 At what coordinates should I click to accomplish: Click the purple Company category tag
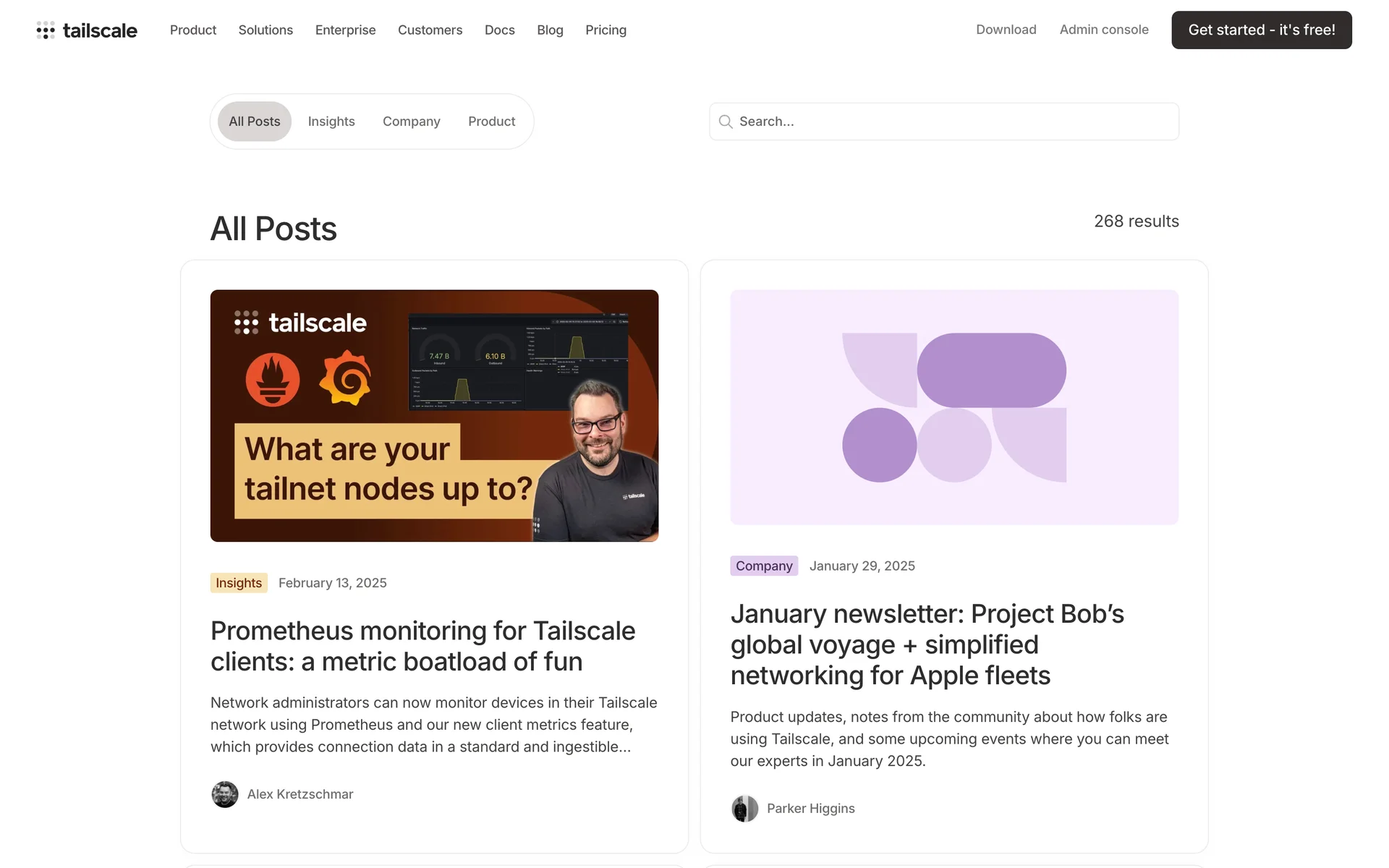pyautogui.click(x=764, y=566)
